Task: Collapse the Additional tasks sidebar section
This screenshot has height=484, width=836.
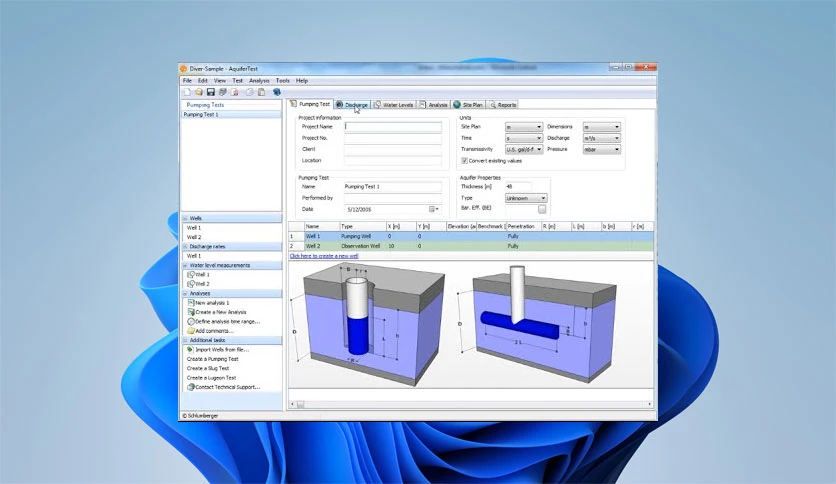Action: [186, 340]
